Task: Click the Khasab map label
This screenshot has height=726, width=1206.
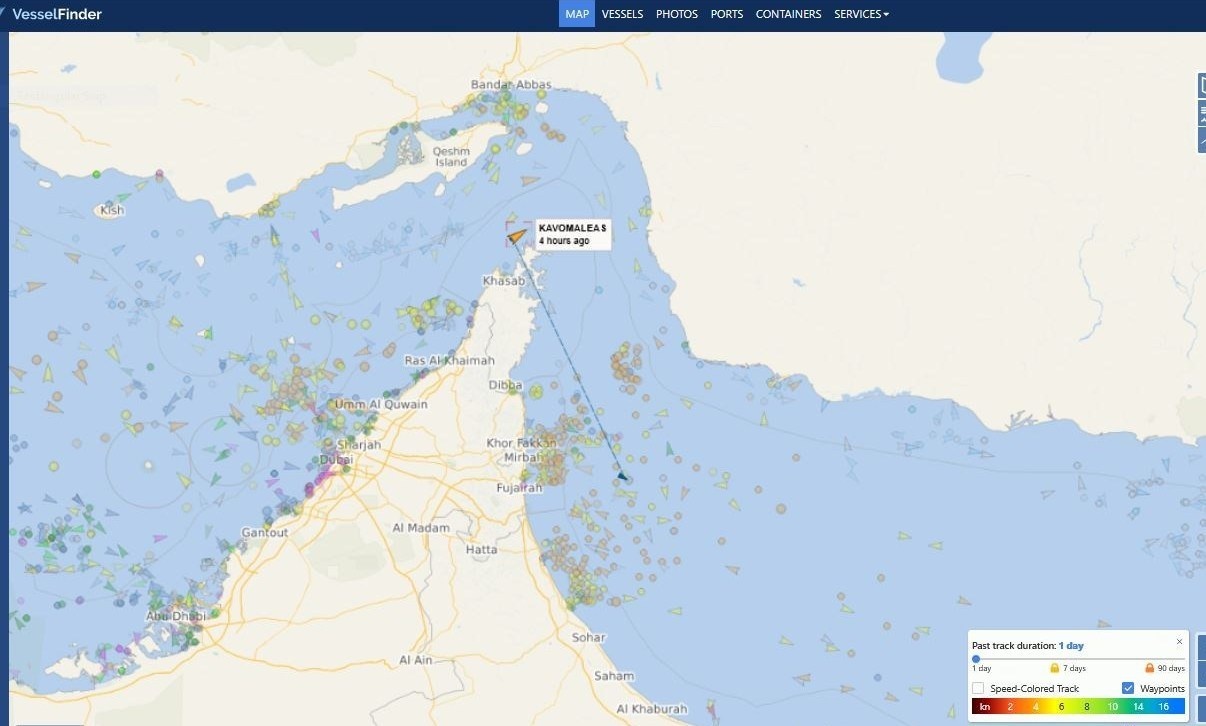Action: pyautogui.click(x=504, y=281)
